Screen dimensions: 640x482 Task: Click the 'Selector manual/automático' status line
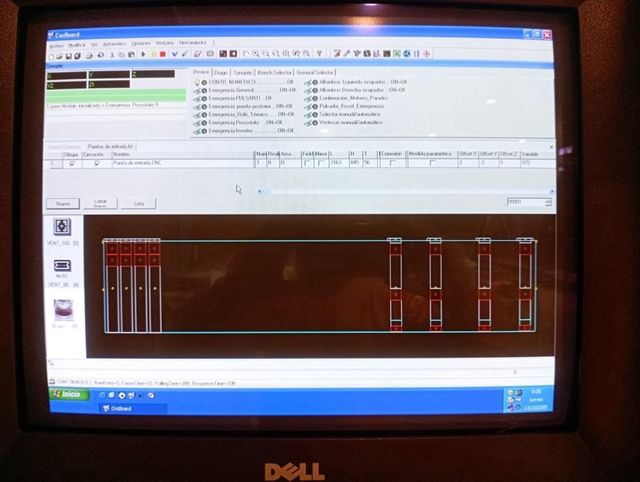point(344,114)
